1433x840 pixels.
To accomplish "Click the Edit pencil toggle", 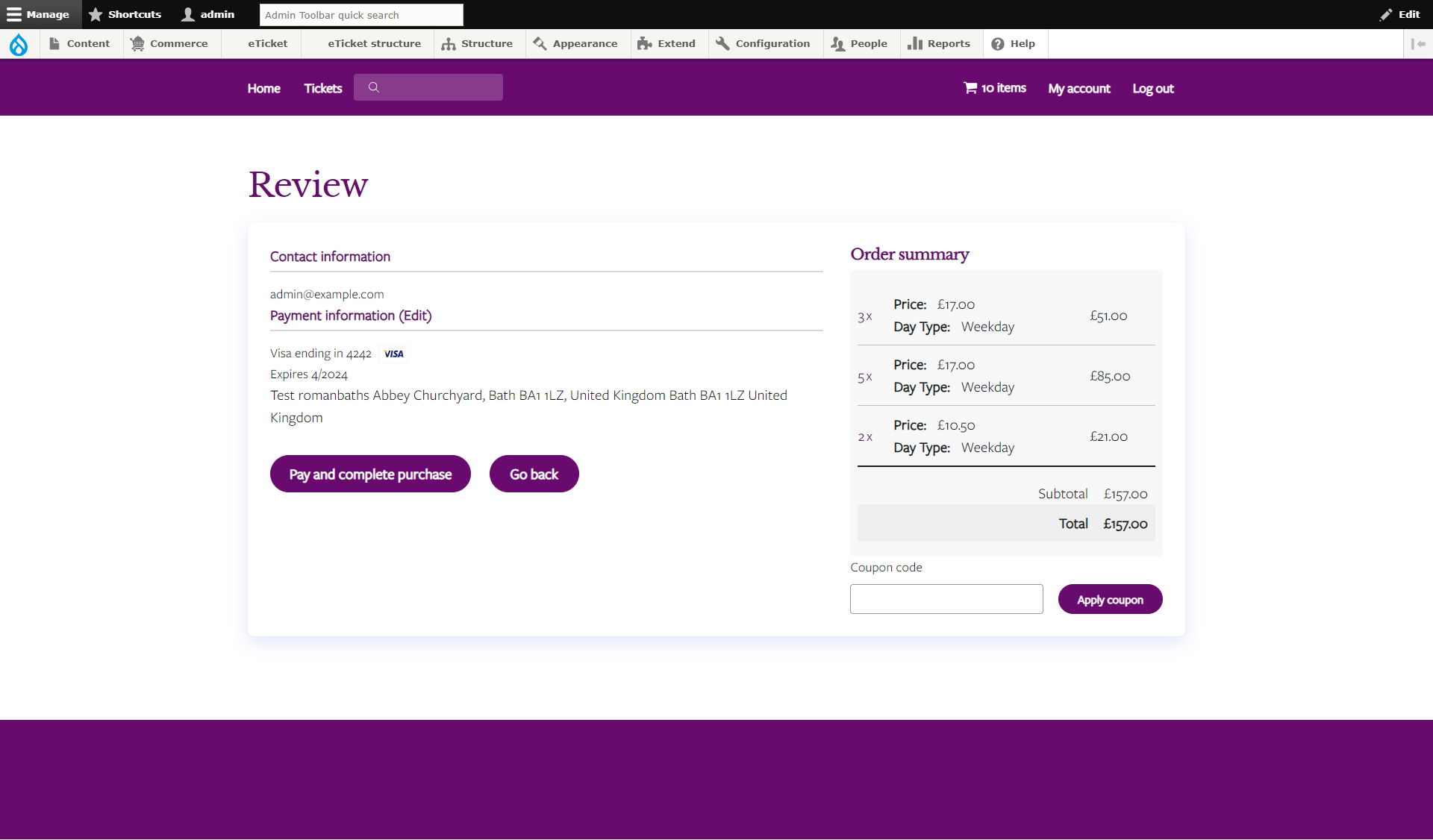I will click(1400, 14).
